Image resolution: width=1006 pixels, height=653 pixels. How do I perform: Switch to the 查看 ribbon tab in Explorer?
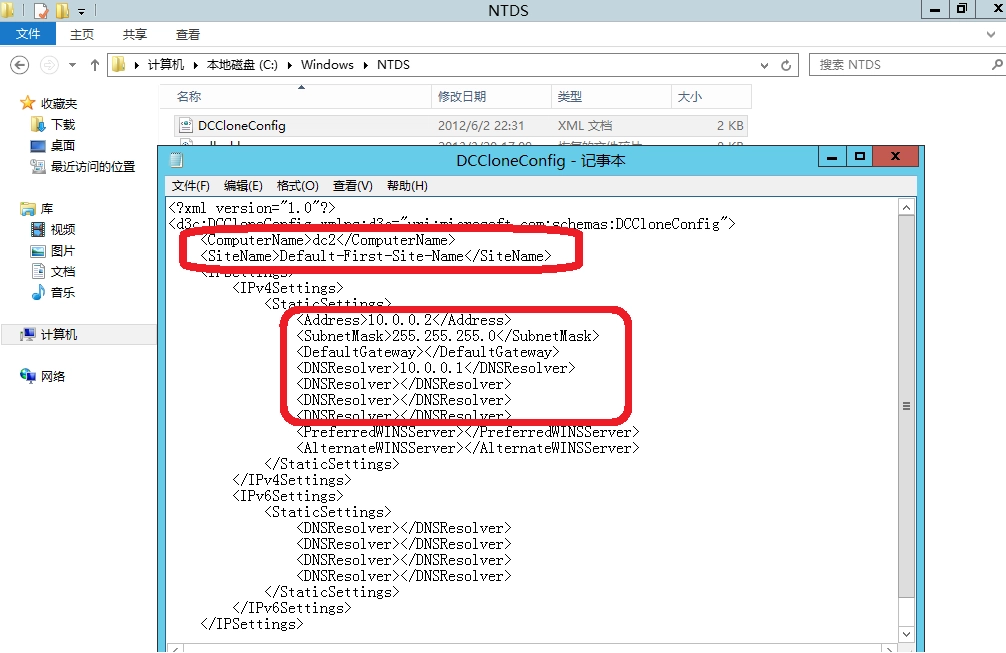click(x=187, y=34)
